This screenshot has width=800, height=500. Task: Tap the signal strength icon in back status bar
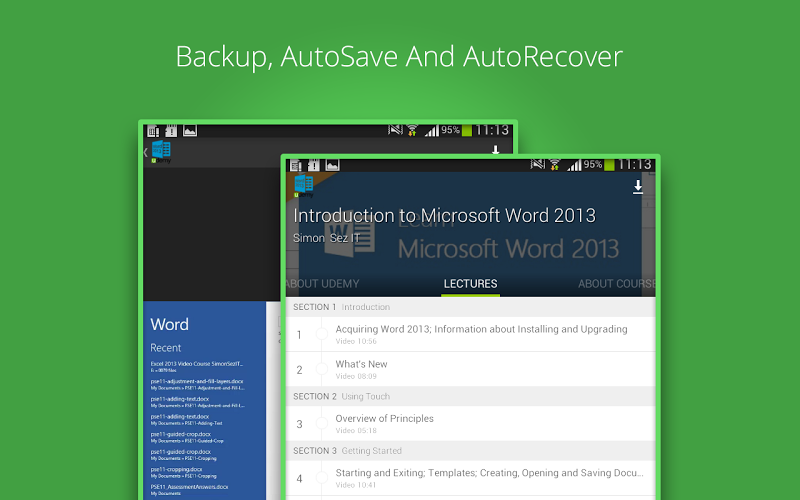click(x=432, y=131)
